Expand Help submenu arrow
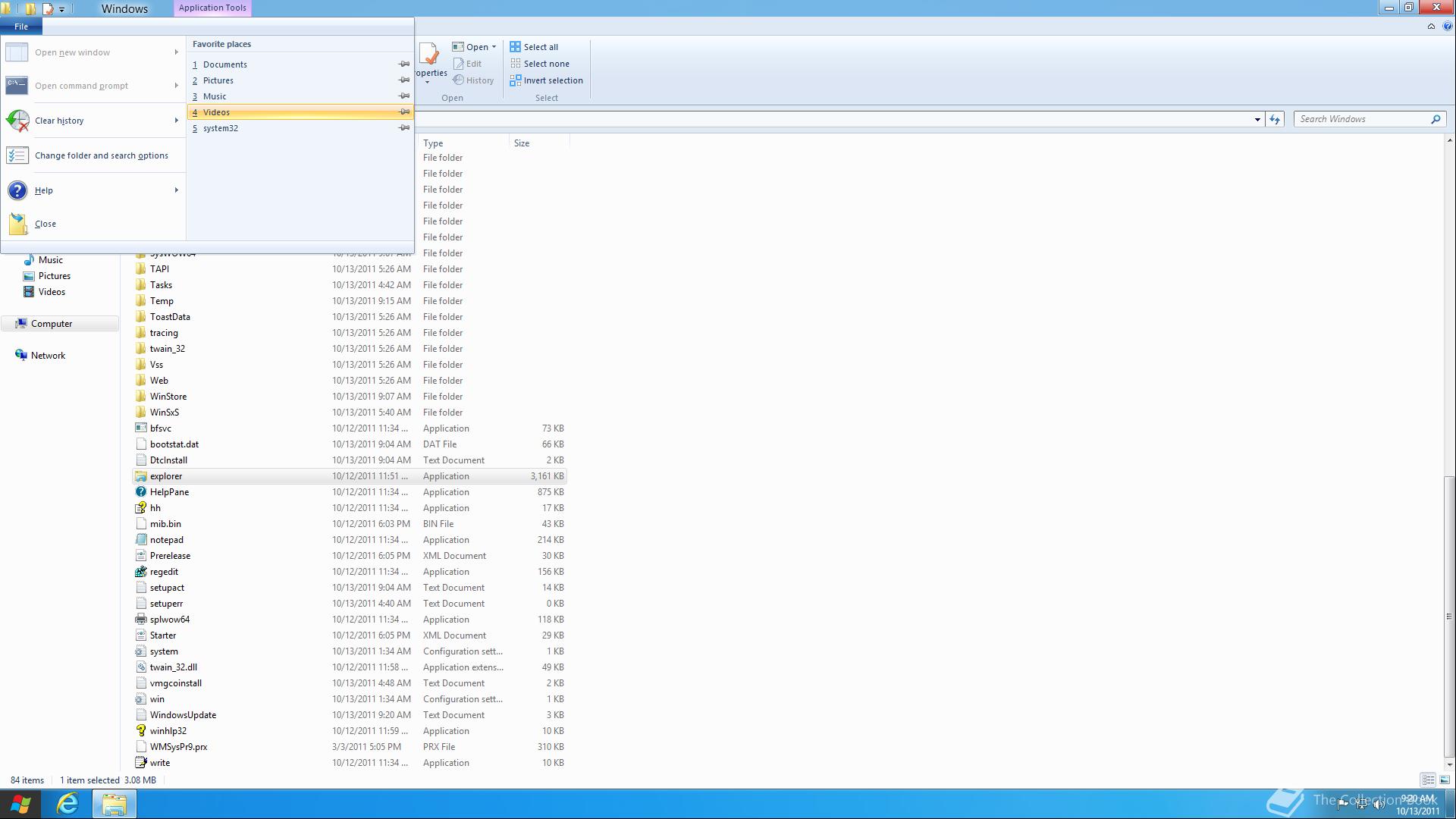 click(176, 190)
